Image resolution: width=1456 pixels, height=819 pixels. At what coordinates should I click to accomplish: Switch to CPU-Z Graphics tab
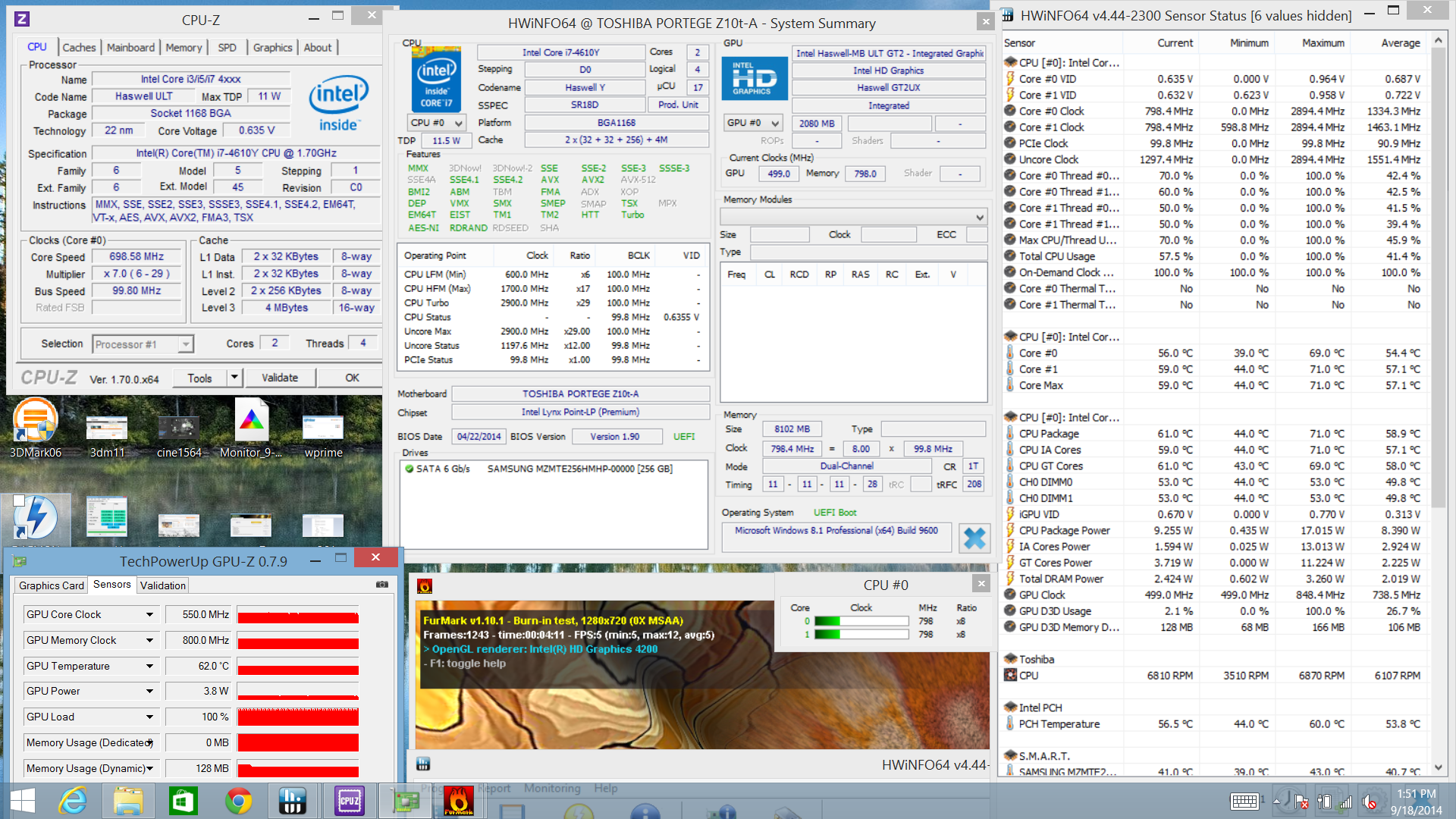(272, 47)
